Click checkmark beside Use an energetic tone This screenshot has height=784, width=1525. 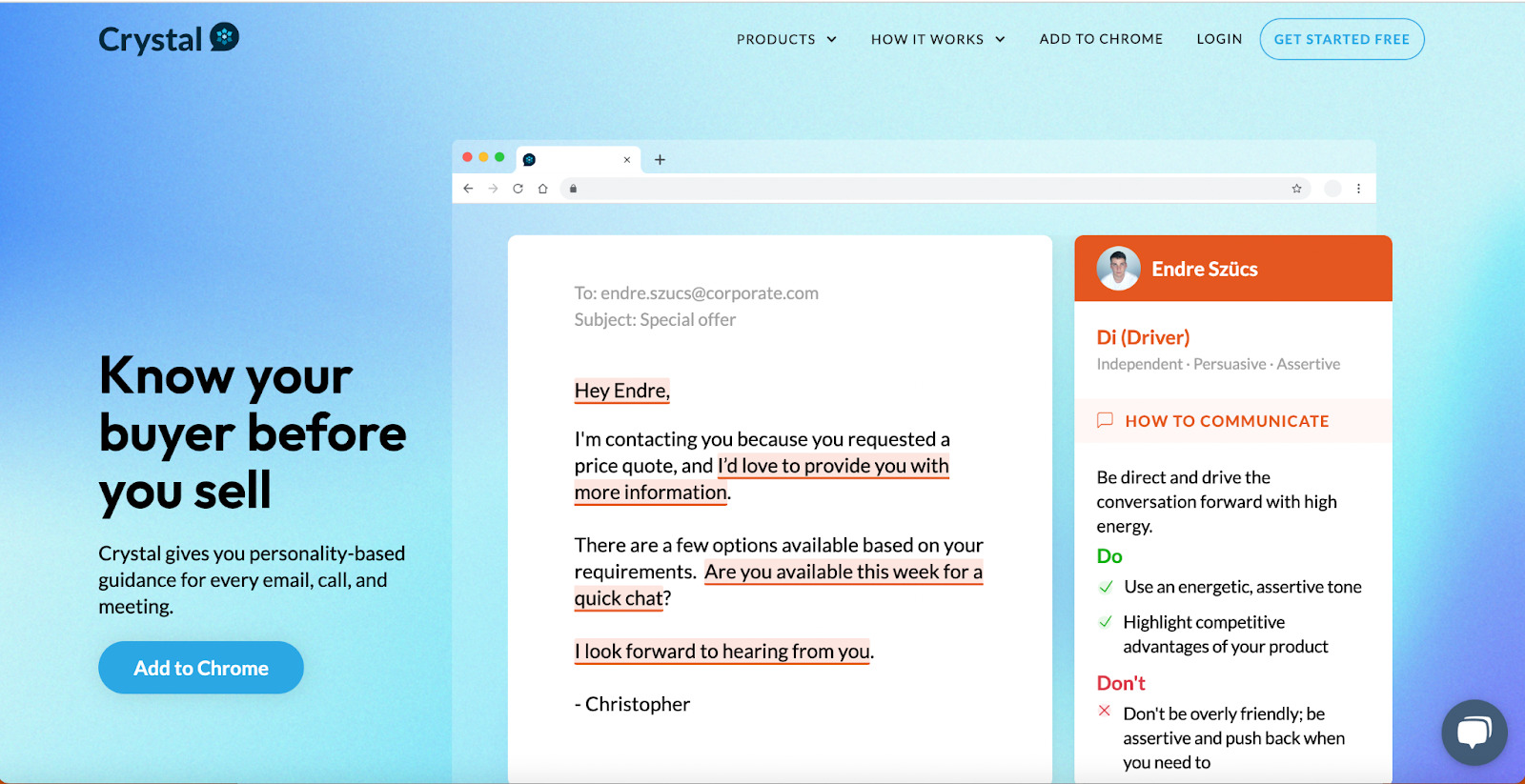[x=1106, y=587]
